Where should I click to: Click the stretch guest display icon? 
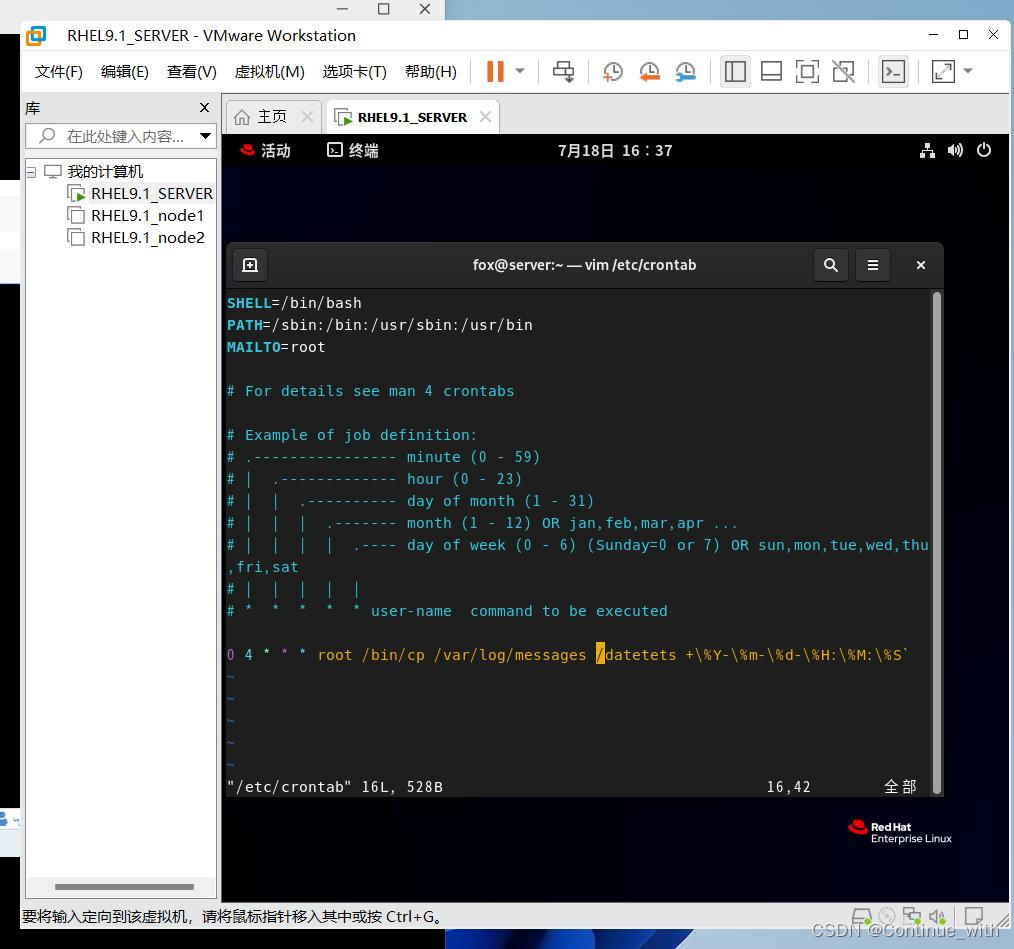[943, 71]
